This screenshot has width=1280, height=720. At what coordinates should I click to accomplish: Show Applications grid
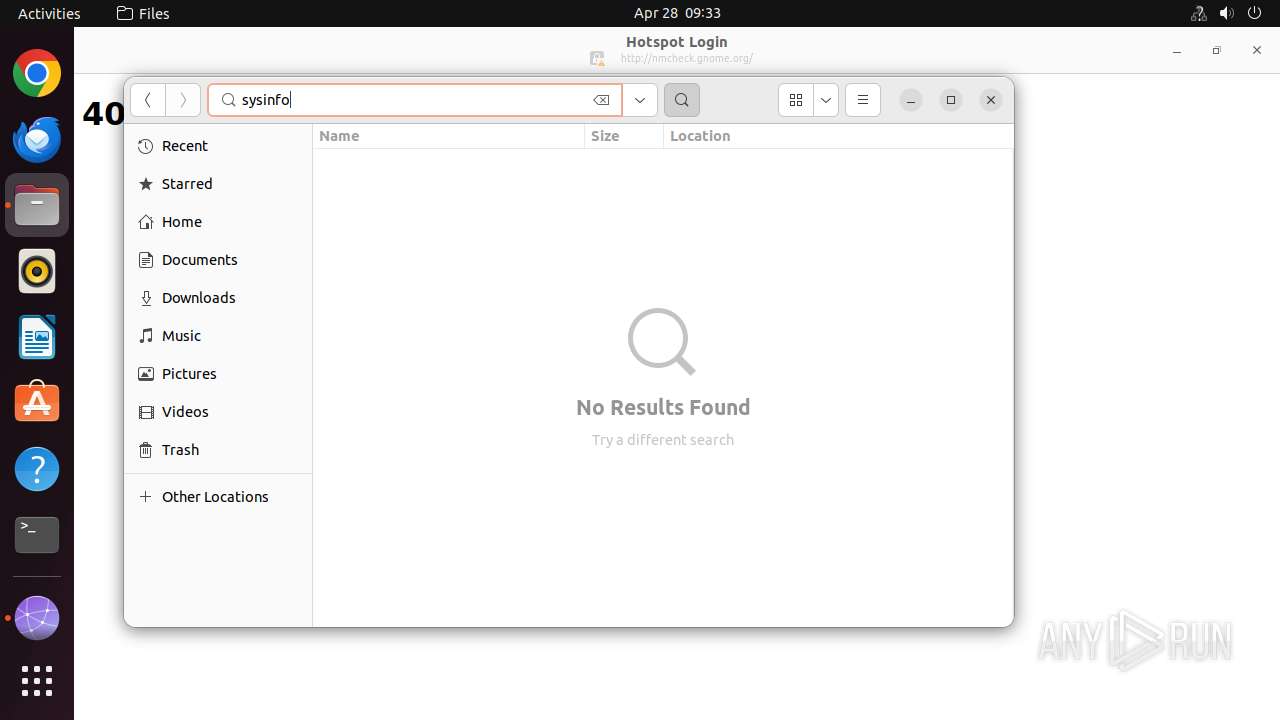pos(37,681)
